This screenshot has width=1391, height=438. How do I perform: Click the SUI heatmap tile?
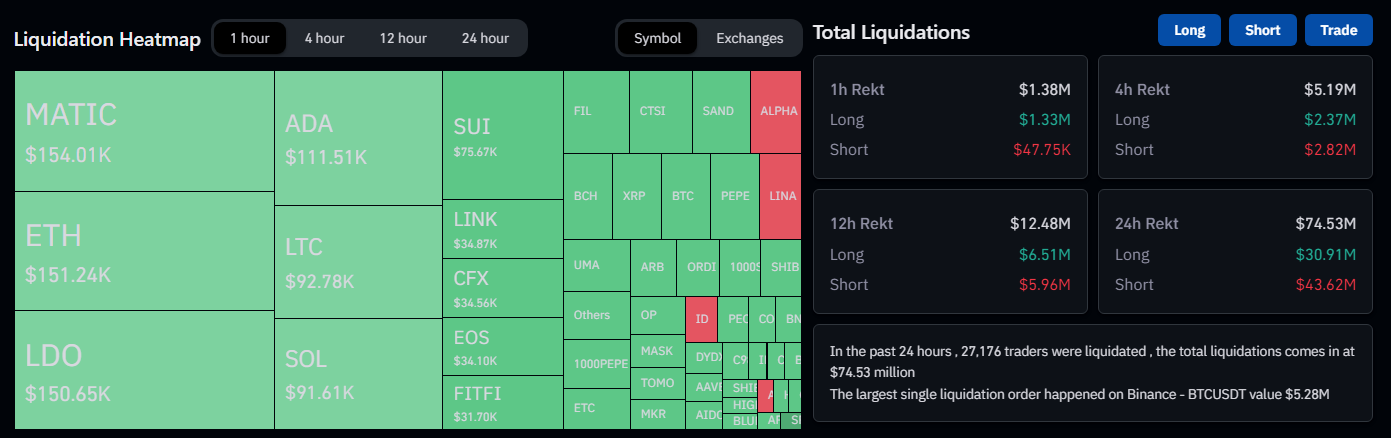coord(503,135)
